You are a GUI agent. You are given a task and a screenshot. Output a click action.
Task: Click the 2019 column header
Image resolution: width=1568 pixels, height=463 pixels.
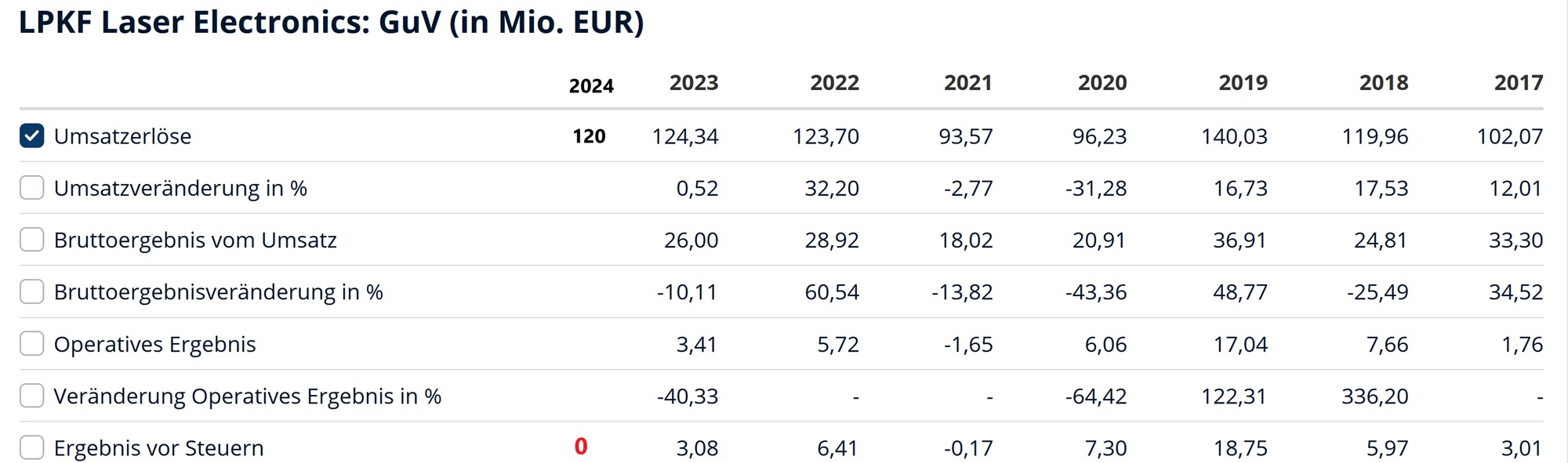click(1243, 82)
